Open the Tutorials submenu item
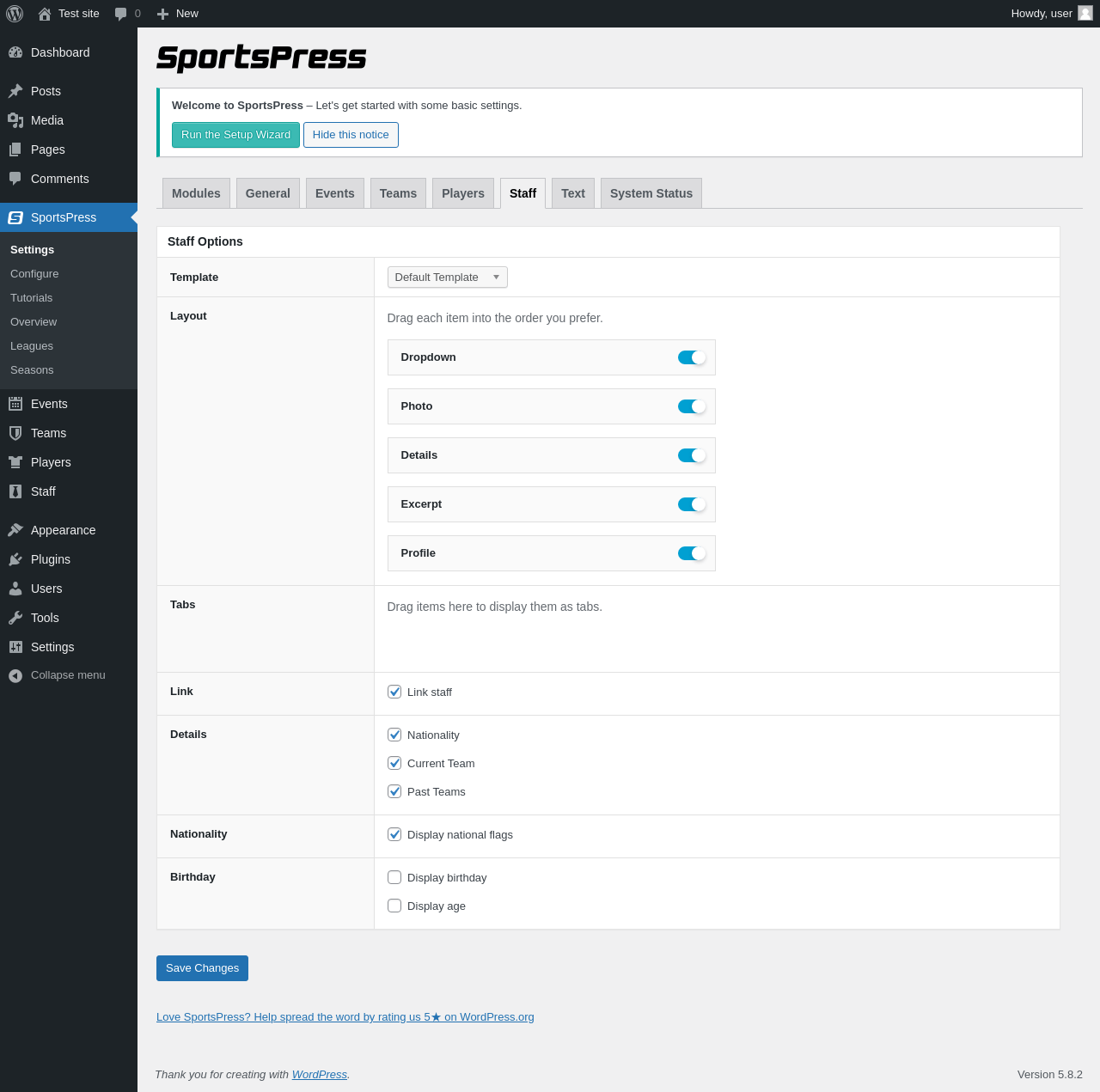This screenshot has width=1100, height=1092. 32,298
